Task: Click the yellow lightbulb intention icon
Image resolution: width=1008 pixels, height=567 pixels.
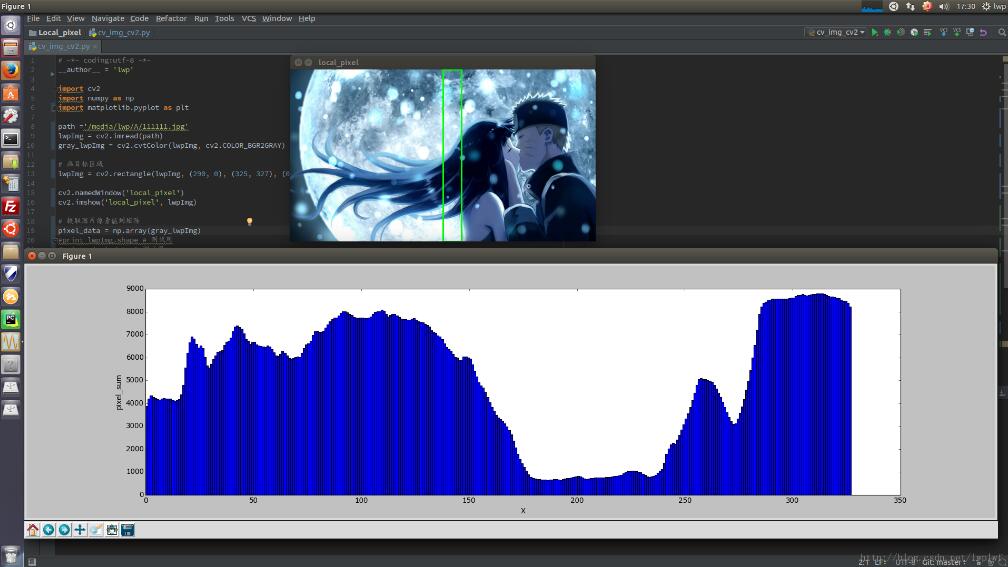Action: pyautogui.click(x=249, y=222)
